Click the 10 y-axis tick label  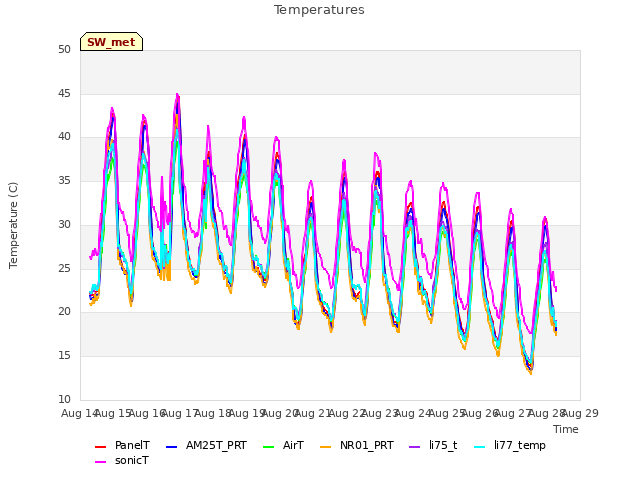(64, 399)
